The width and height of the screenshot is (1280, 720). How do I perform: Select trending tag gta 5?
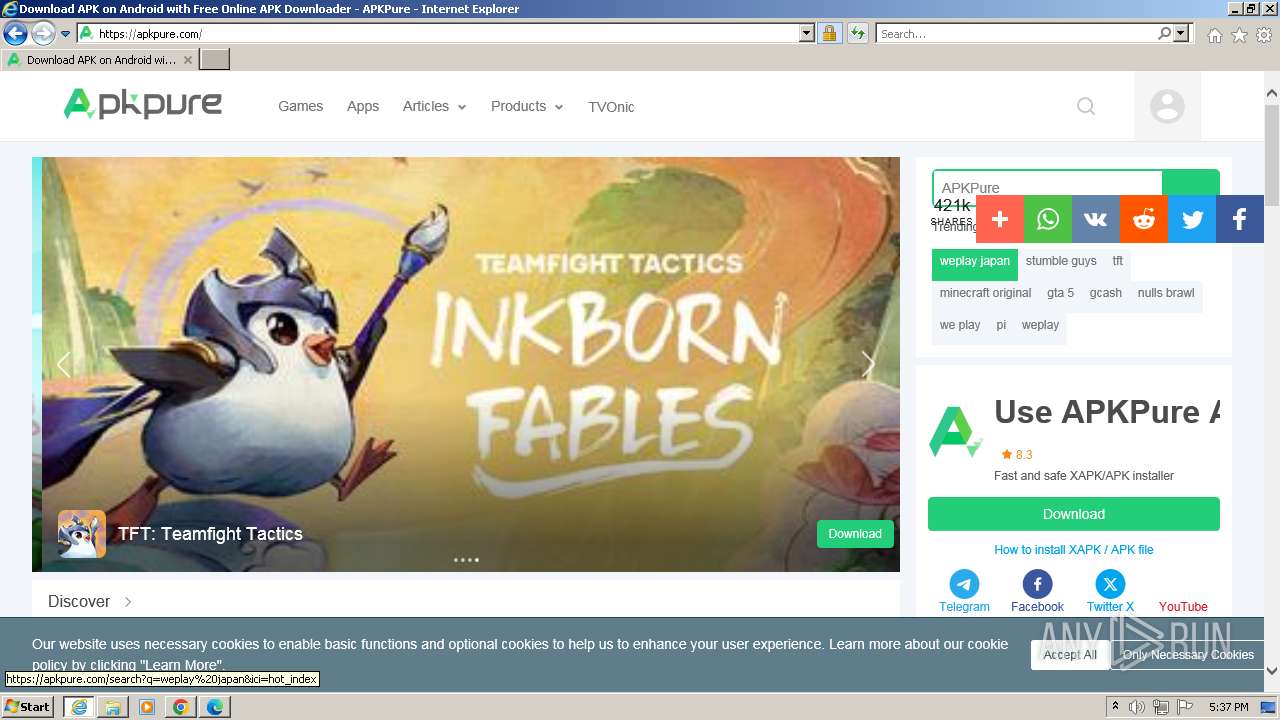tap(1060, 294)
